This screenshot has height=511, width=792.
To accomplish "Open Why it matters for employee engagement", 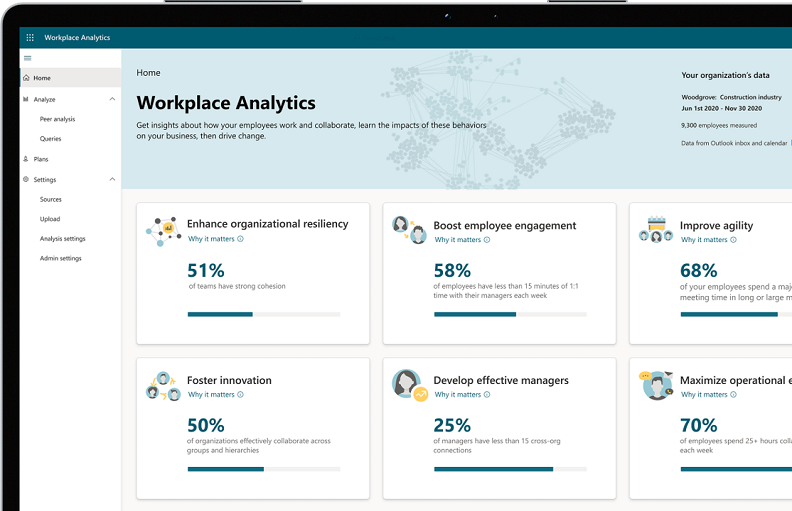I will 458,240.
